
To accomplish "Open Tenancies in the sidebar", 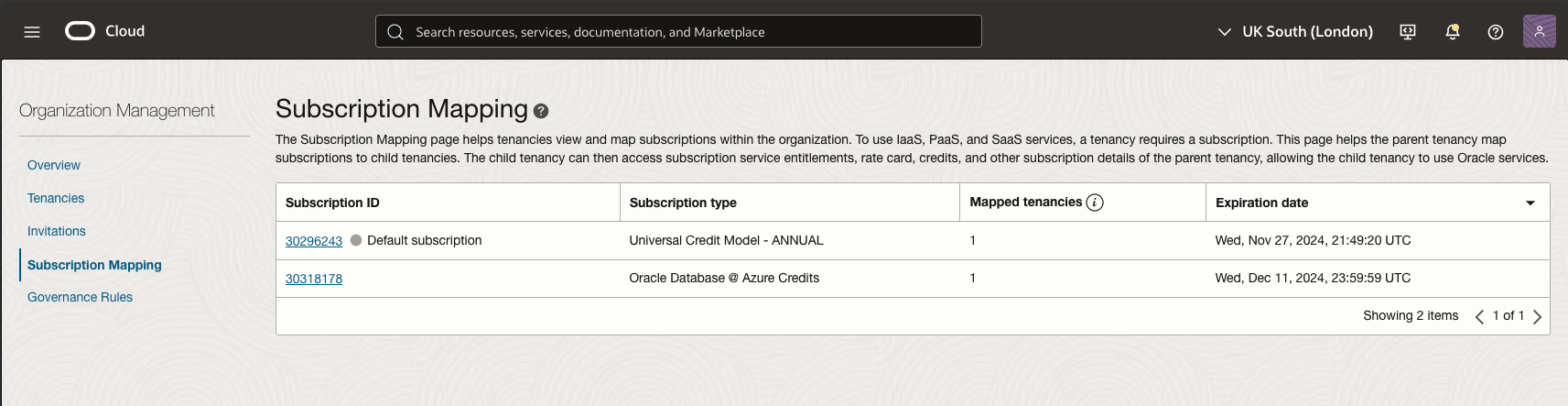I will [56, 198].
